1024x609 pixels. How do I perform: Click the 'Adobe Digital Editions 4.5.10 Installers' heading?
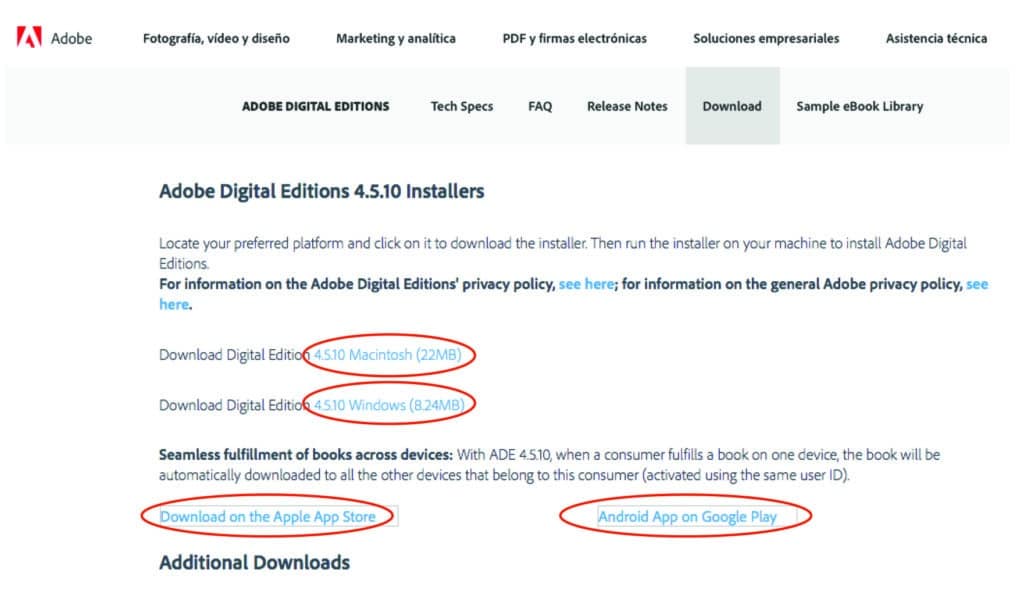(322, 191)
